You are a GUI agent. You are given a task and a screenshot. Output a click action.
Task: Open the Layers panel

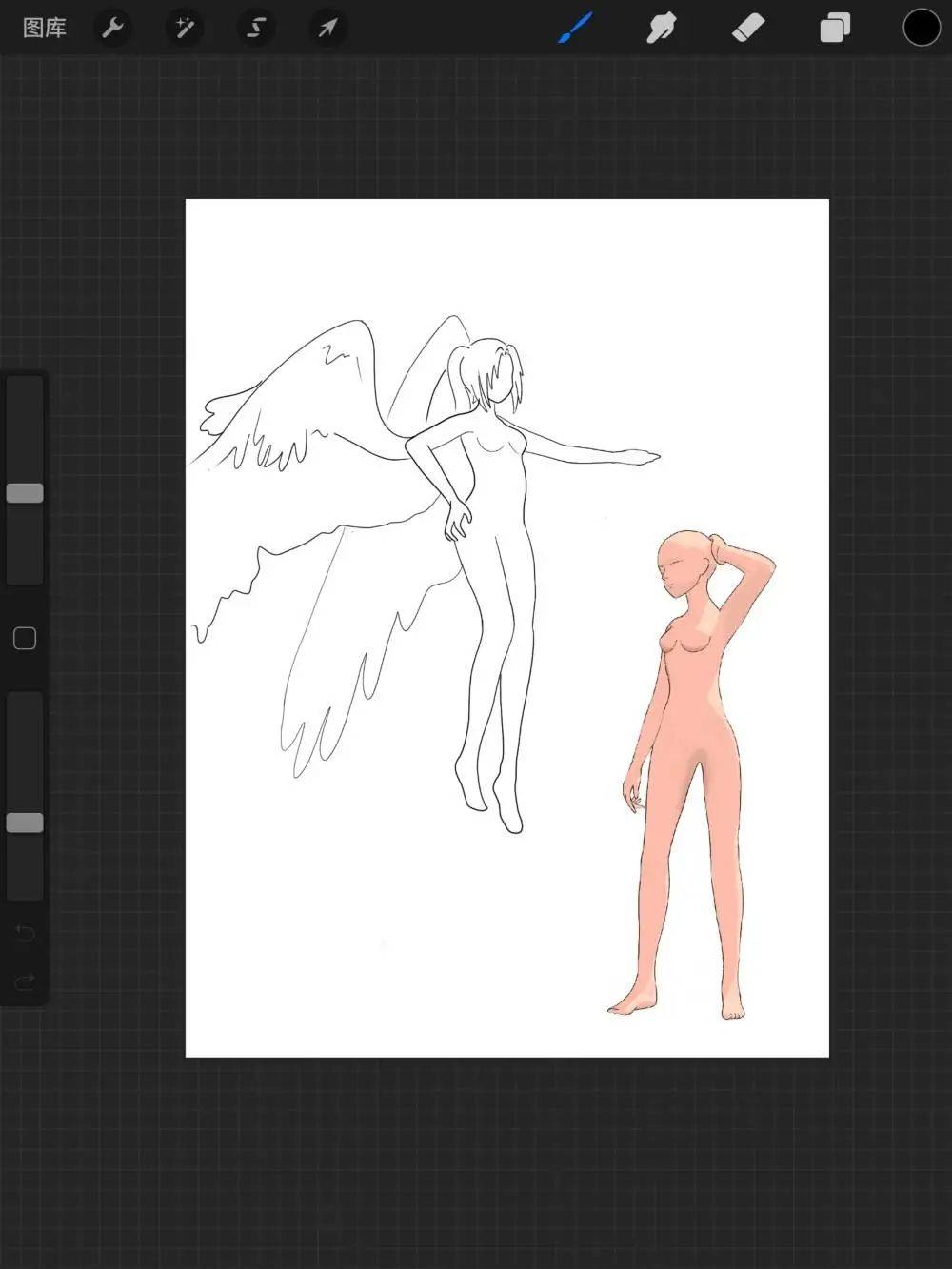click(x=835, y=28)
